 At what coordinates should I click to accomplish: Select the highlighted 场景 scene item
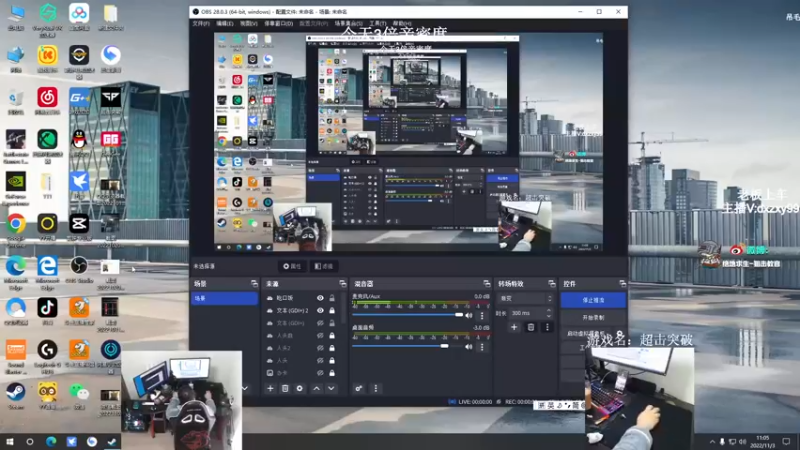pos(224,298)
